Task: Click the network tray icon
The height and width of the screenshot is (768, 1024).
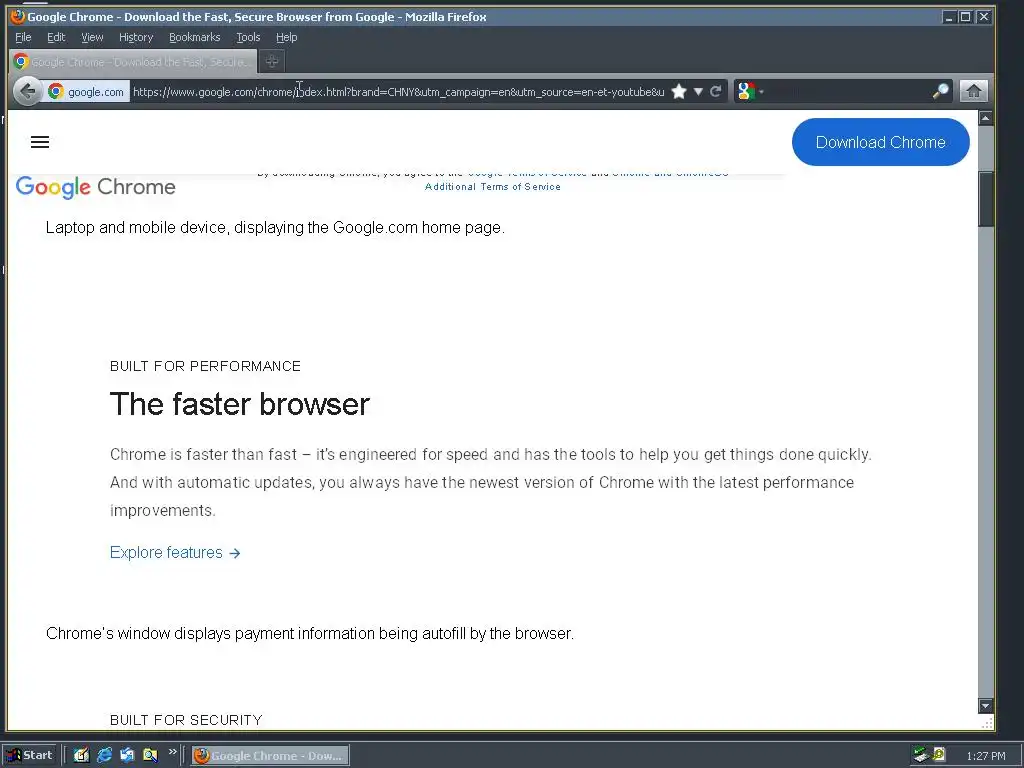Action: point(921,755)
